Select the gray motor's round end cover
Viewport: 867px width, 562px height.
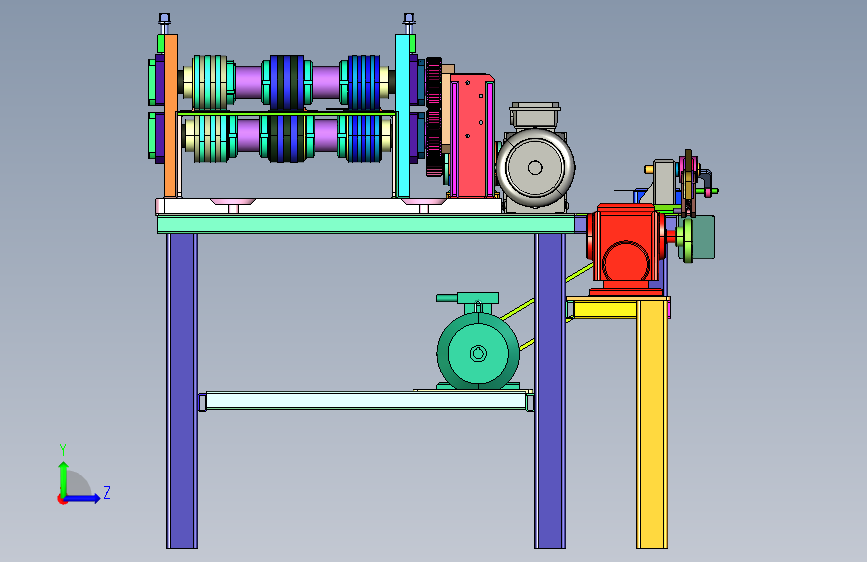(535, 168)
